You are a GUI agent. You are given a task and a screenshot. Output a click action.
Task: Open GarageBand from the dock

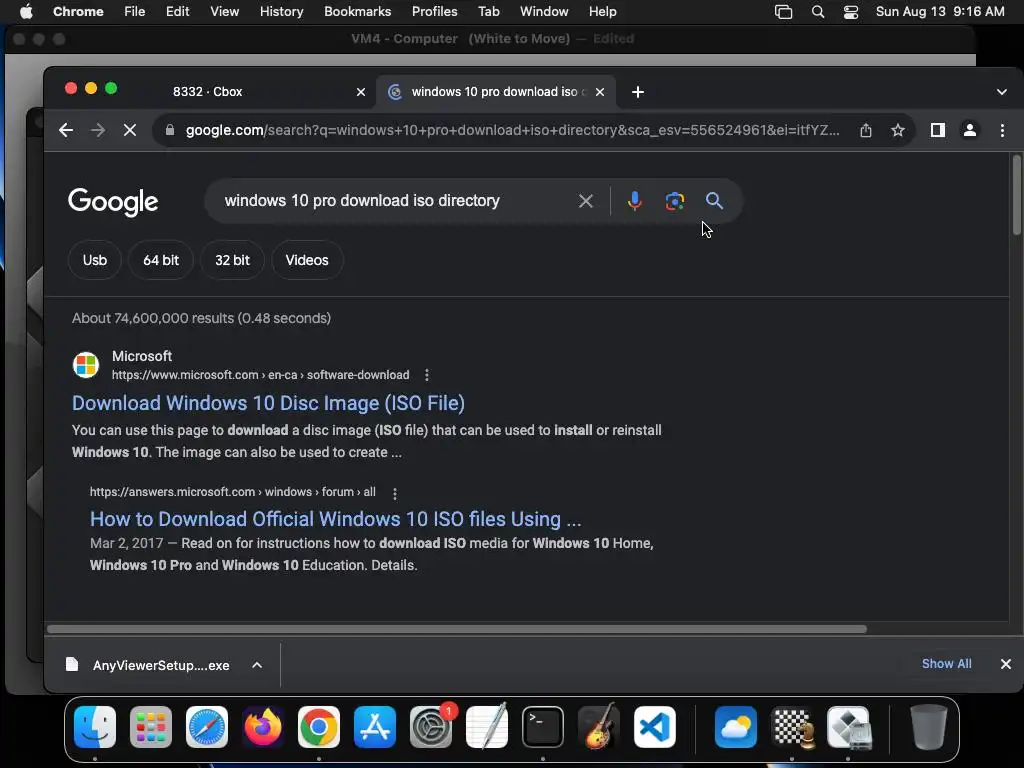(x=599, y=727)
